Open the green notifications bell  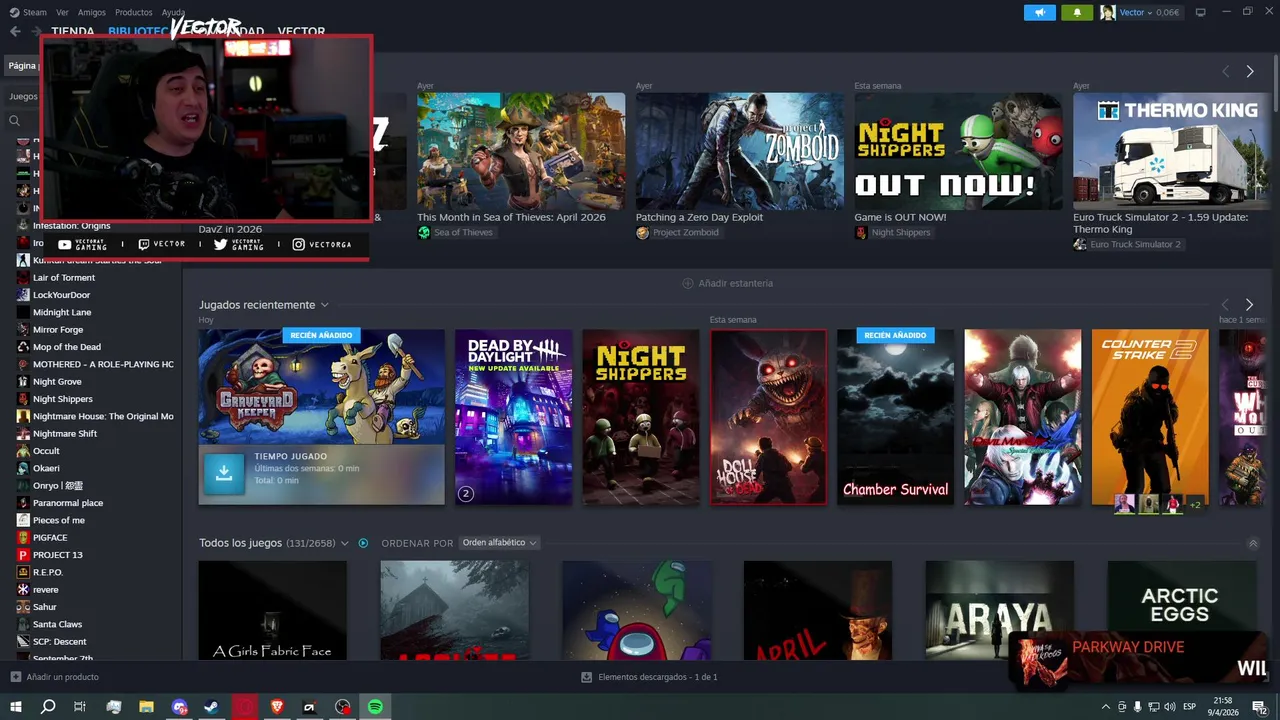pos(1077,12)
